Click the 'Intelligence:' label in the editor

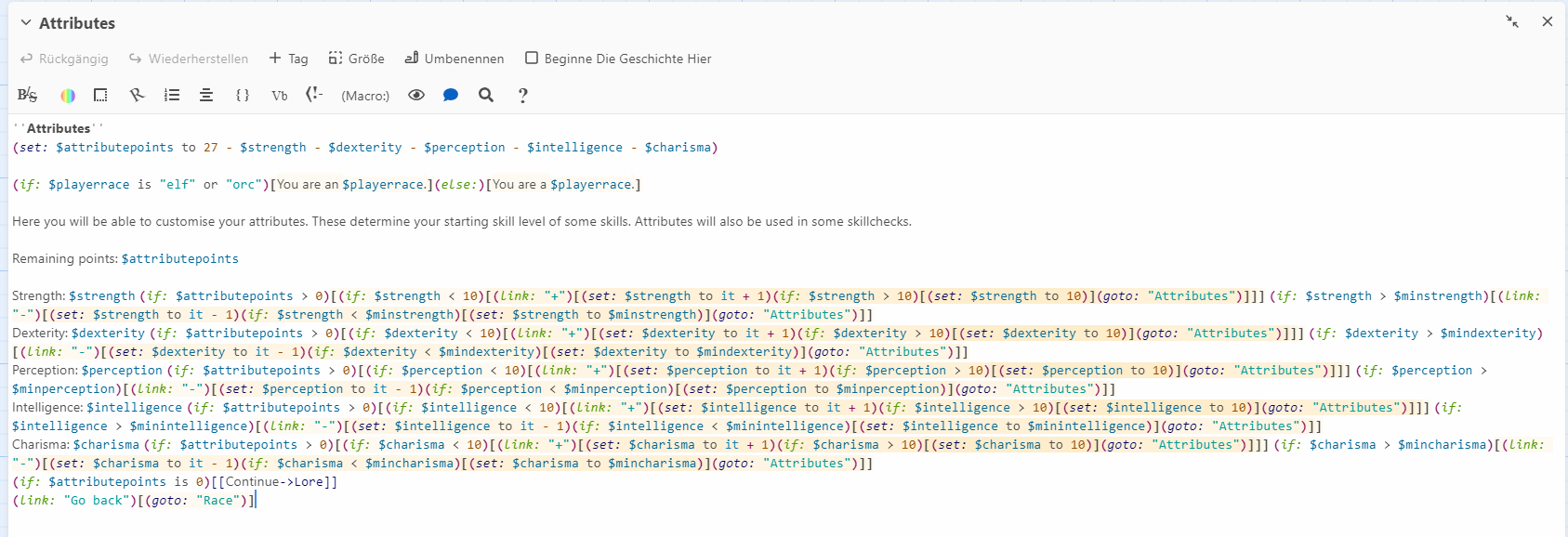click(x=47, y=407)
